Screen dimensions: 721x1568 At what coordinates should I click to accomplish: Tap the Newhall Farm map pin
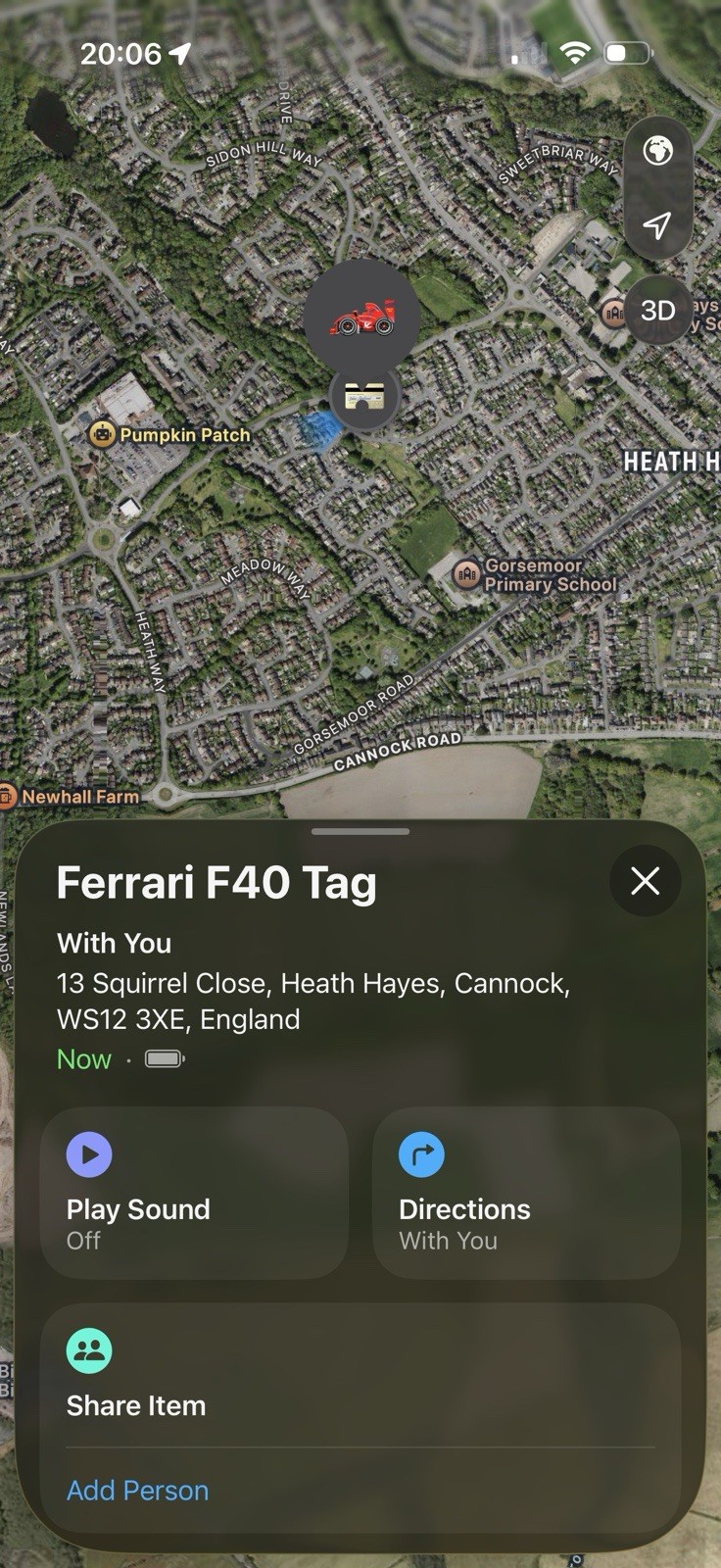pyautogui.click(x=8, y=797)
